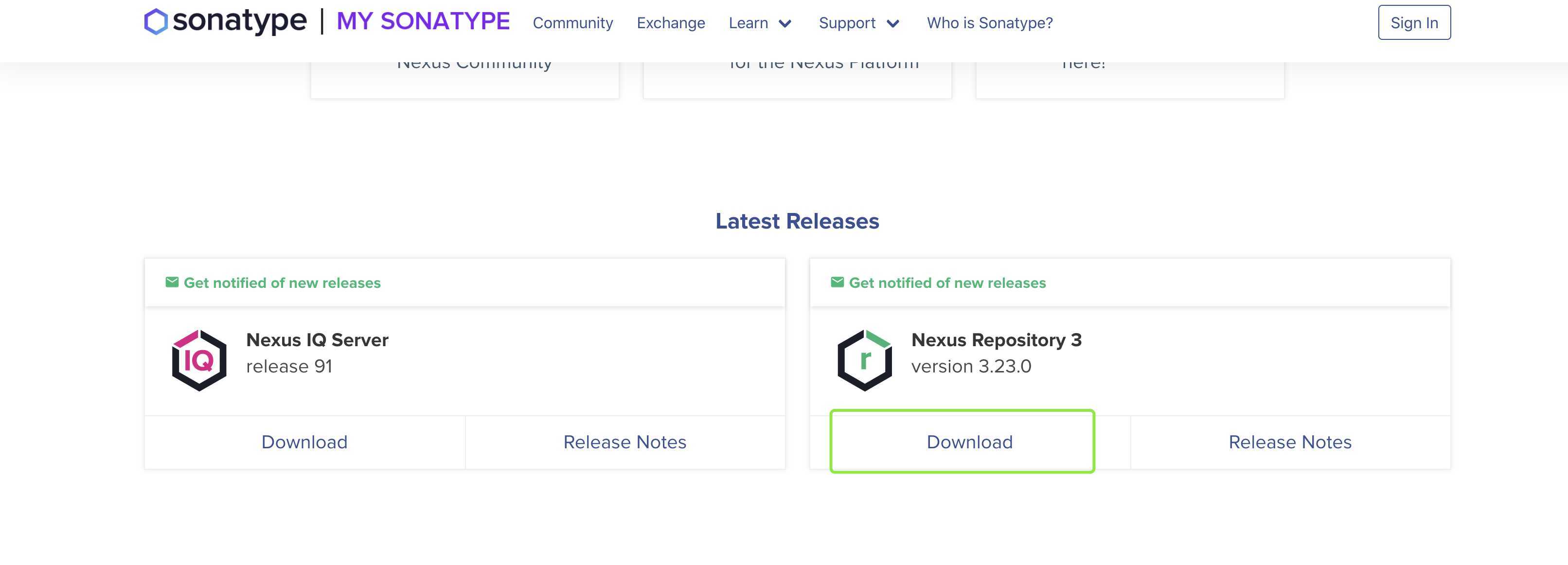View Release Notes for Nexus IQ Server
This screenshot has width=1568, height=565.
point(624,442)
